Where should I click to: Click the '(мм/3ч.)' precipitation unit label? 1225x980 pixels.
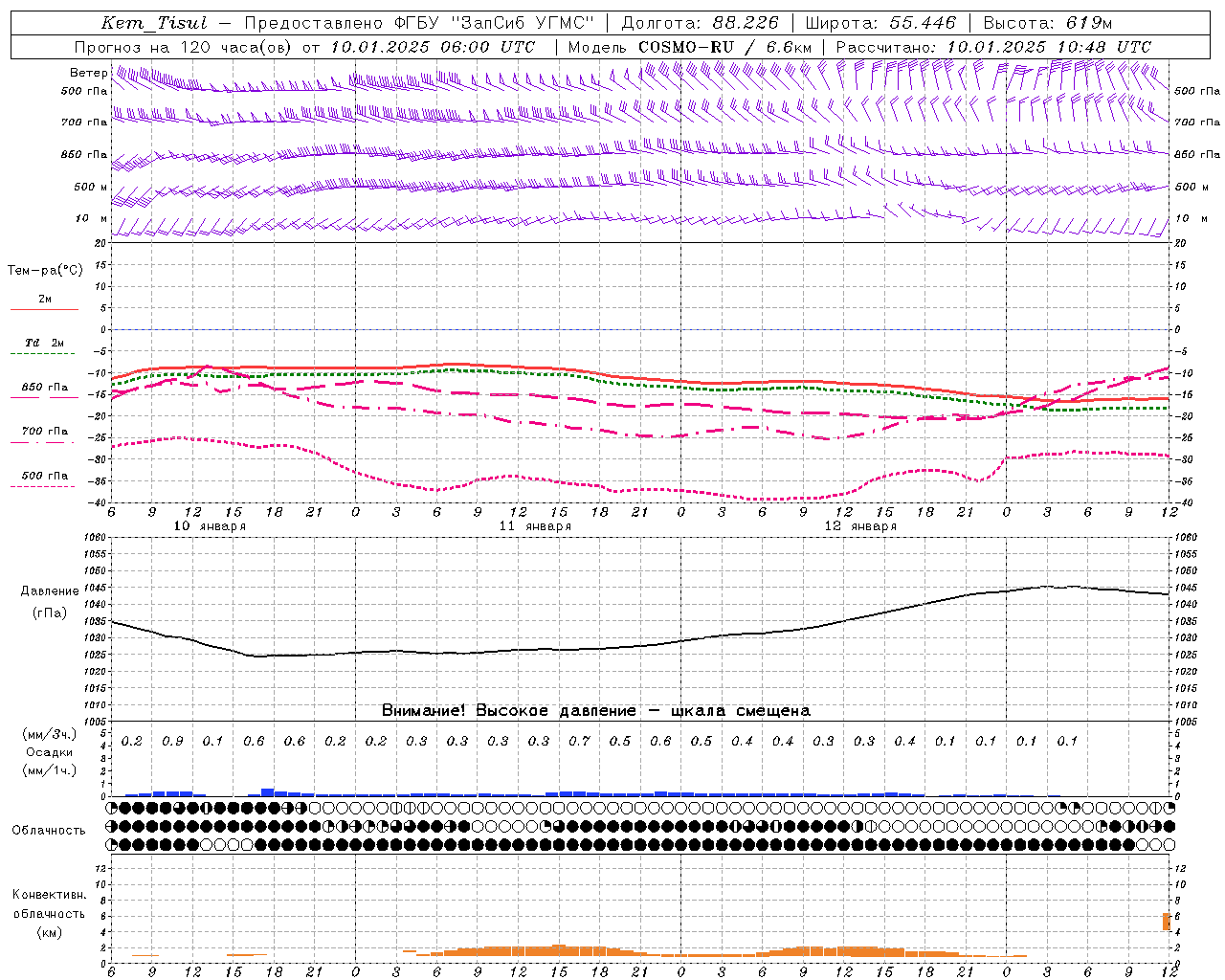click(x=50, y=734)
